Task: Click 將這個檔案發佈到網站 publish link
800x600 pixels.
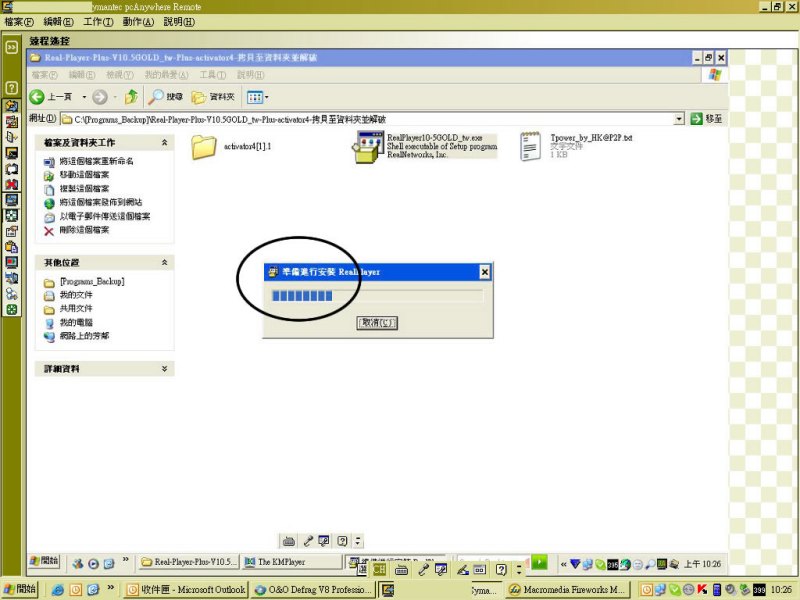Action: tap(101, 203)
